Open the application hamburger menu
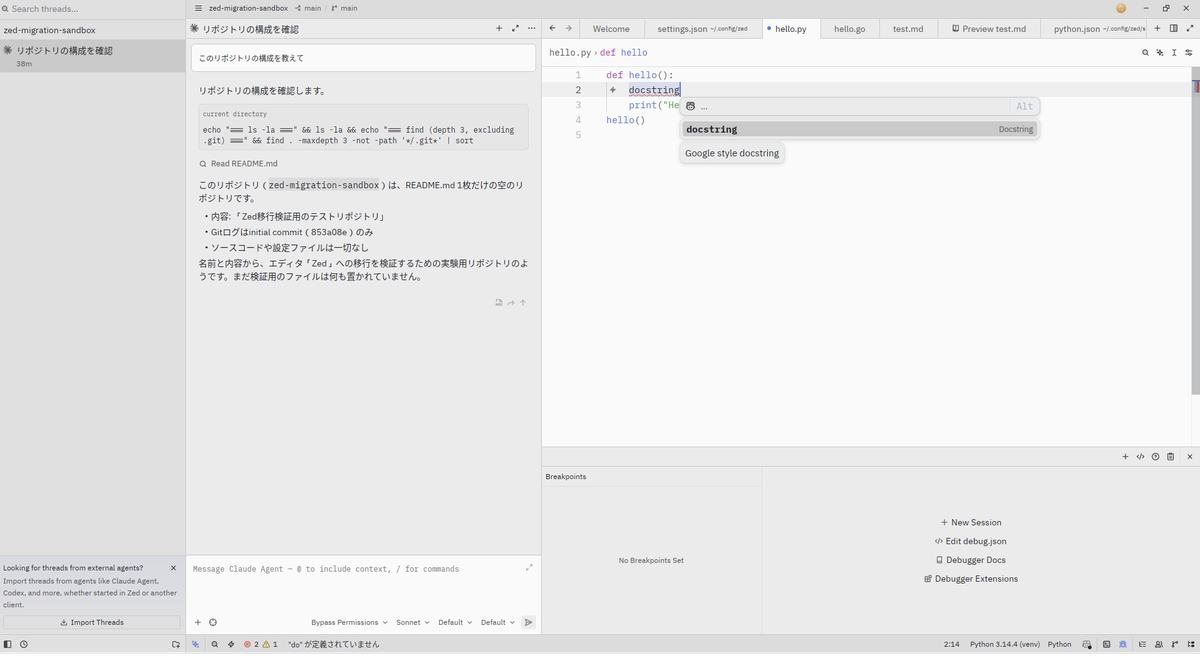 198,8
